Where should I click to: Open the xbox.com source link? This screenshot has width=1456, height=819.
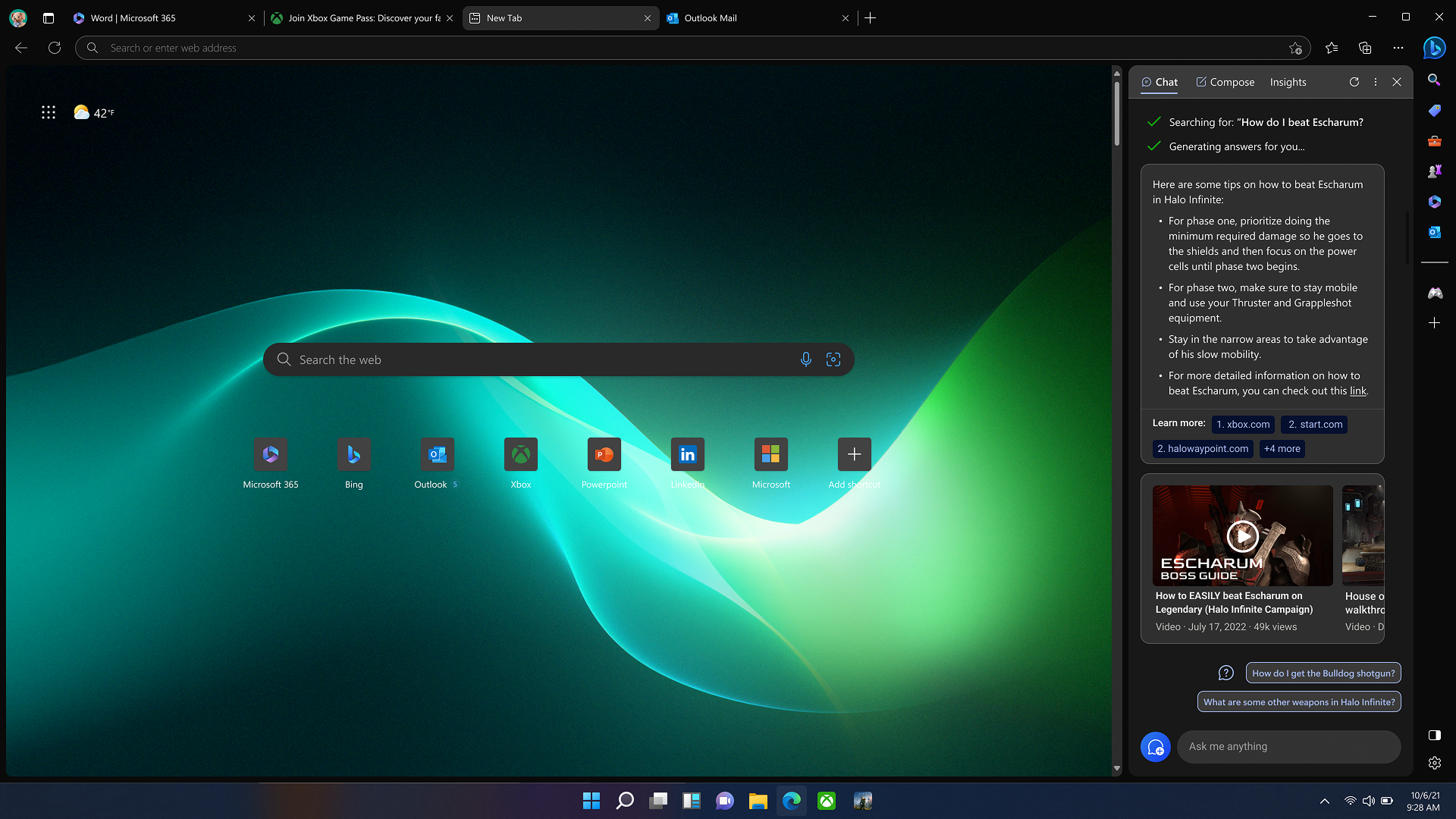[x=1243, y=425]
